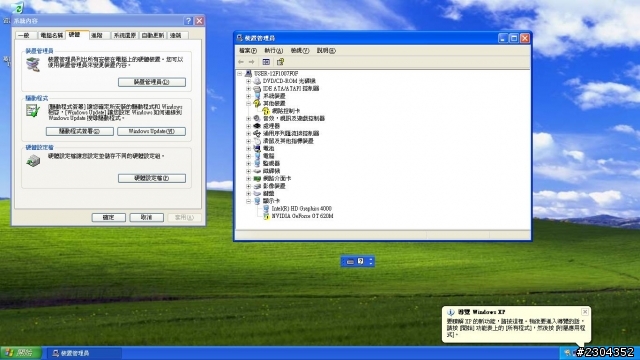Click the driver signing checklist icon
Viewport: 640px width, 360px height.
(33, 111)
